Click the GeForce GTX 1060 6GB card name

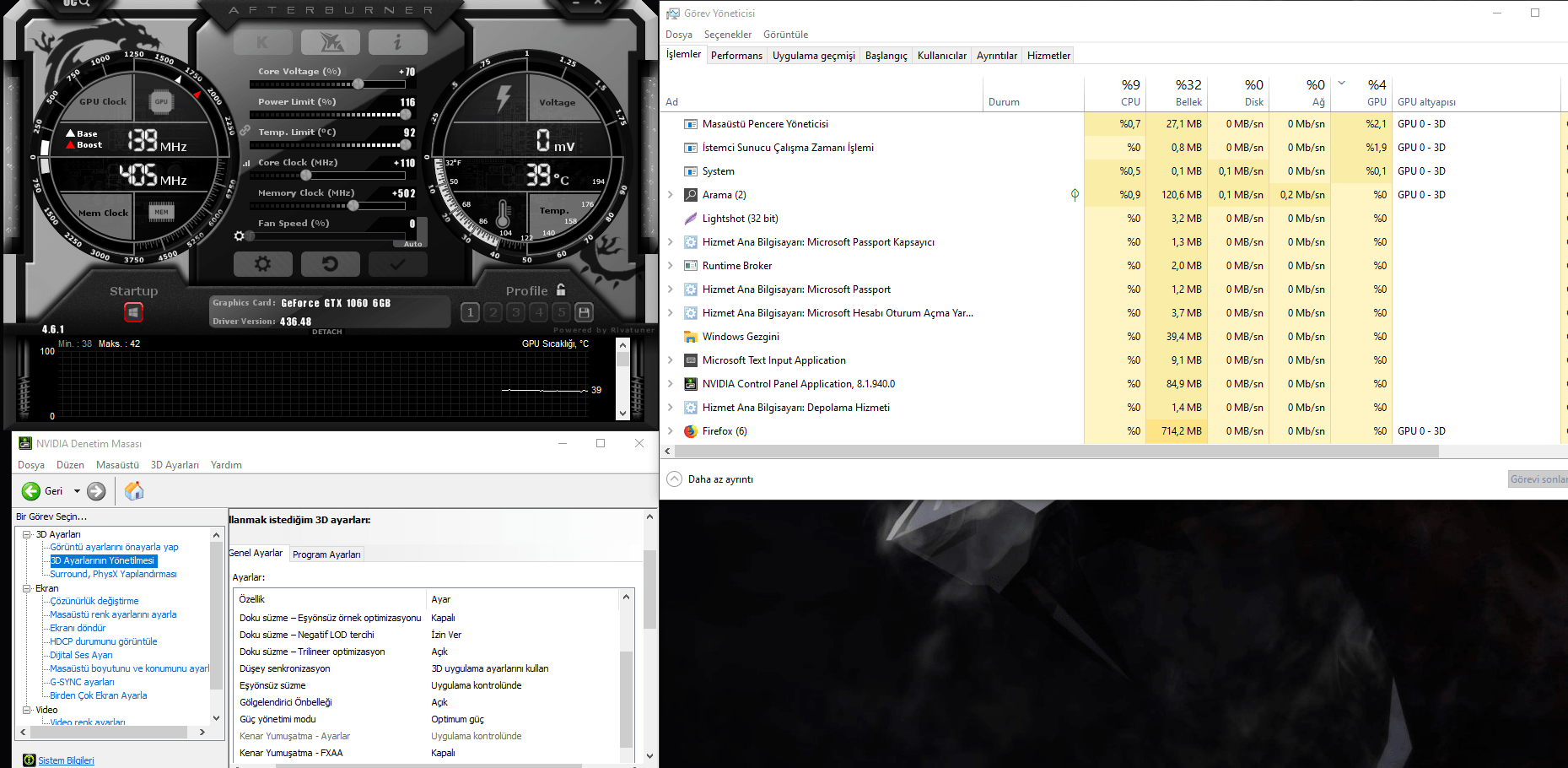click(336, 303)
